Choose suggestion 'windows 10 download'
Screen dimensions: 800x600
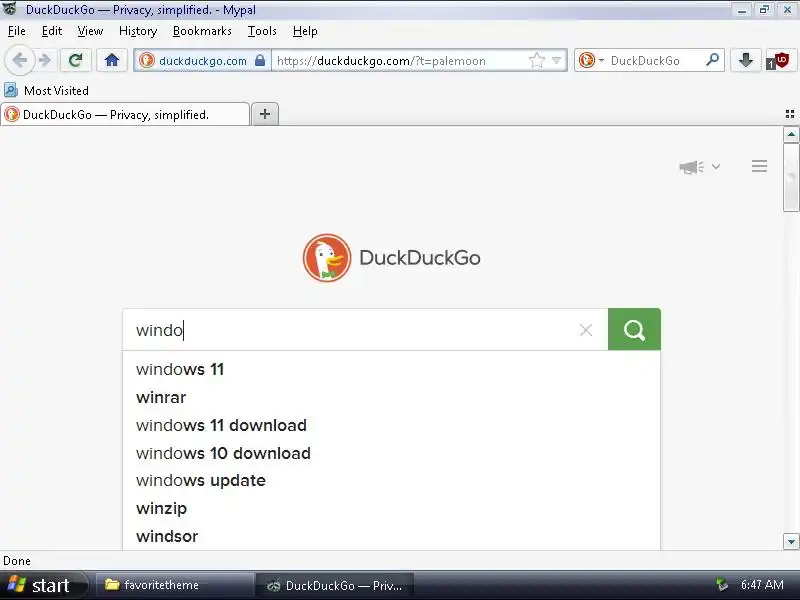pyautogui.click(x=391, y=453)
